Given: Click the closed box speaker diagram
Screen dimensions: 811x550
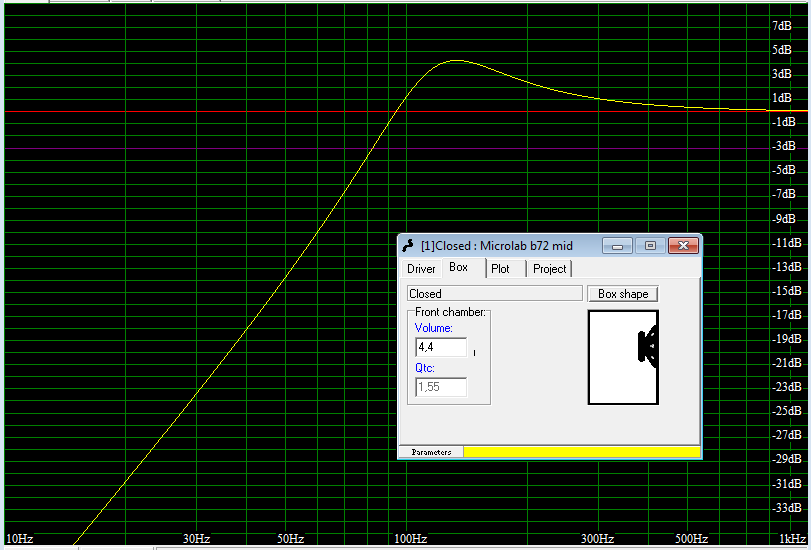Looking at the screenshot, I should click(x=623, y=357).
